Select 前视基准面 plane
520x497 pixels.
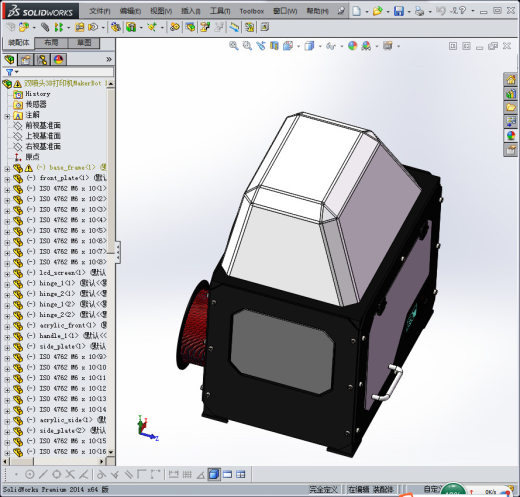43,126
